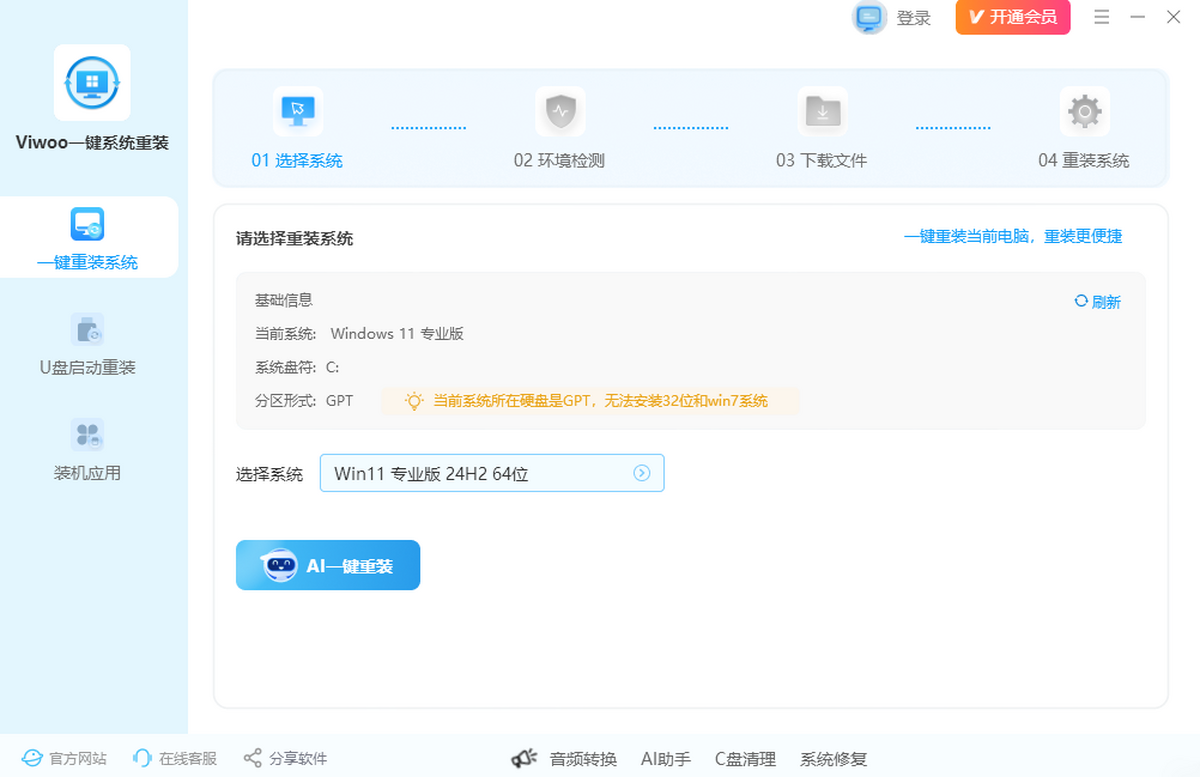
Task: Click the Viwoo app logo icon
Action: point(92,82)
